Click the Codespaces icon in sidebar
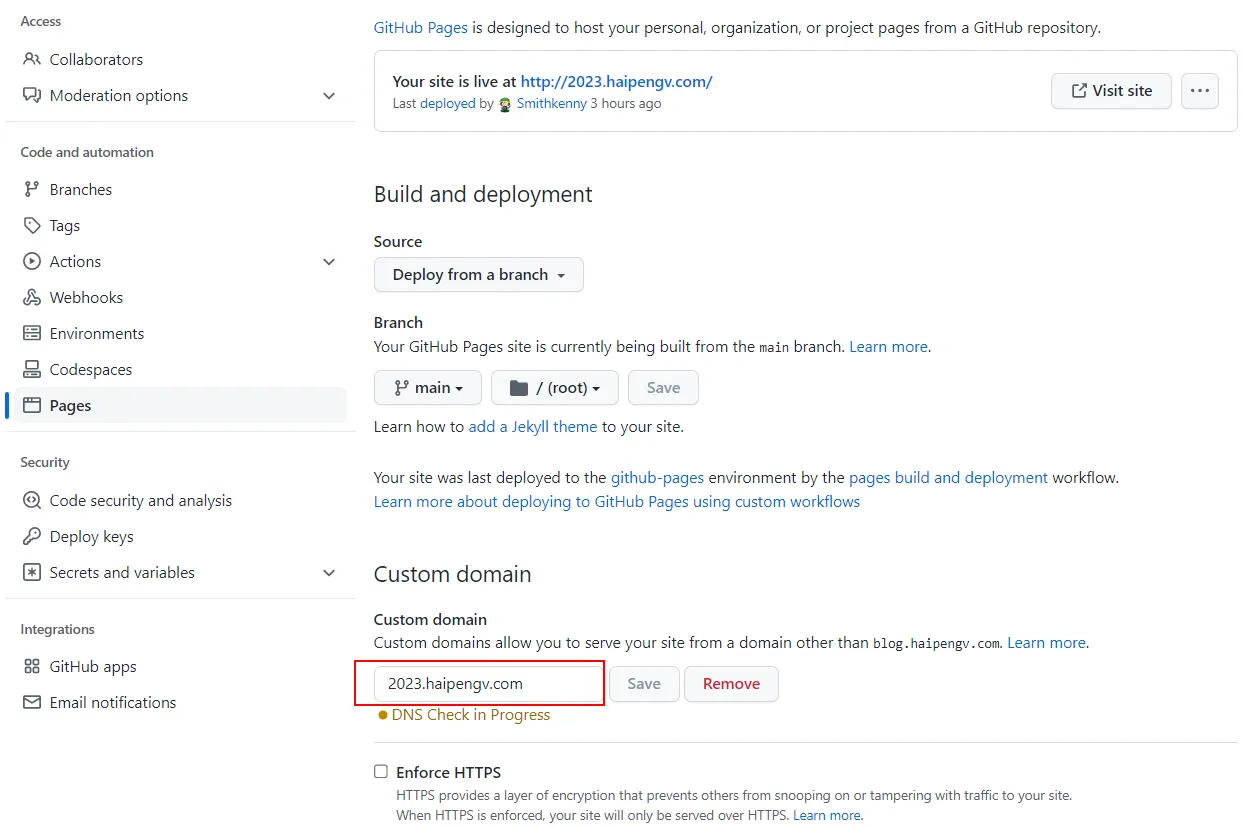1244x828 pixels. [x=32, y=369]
